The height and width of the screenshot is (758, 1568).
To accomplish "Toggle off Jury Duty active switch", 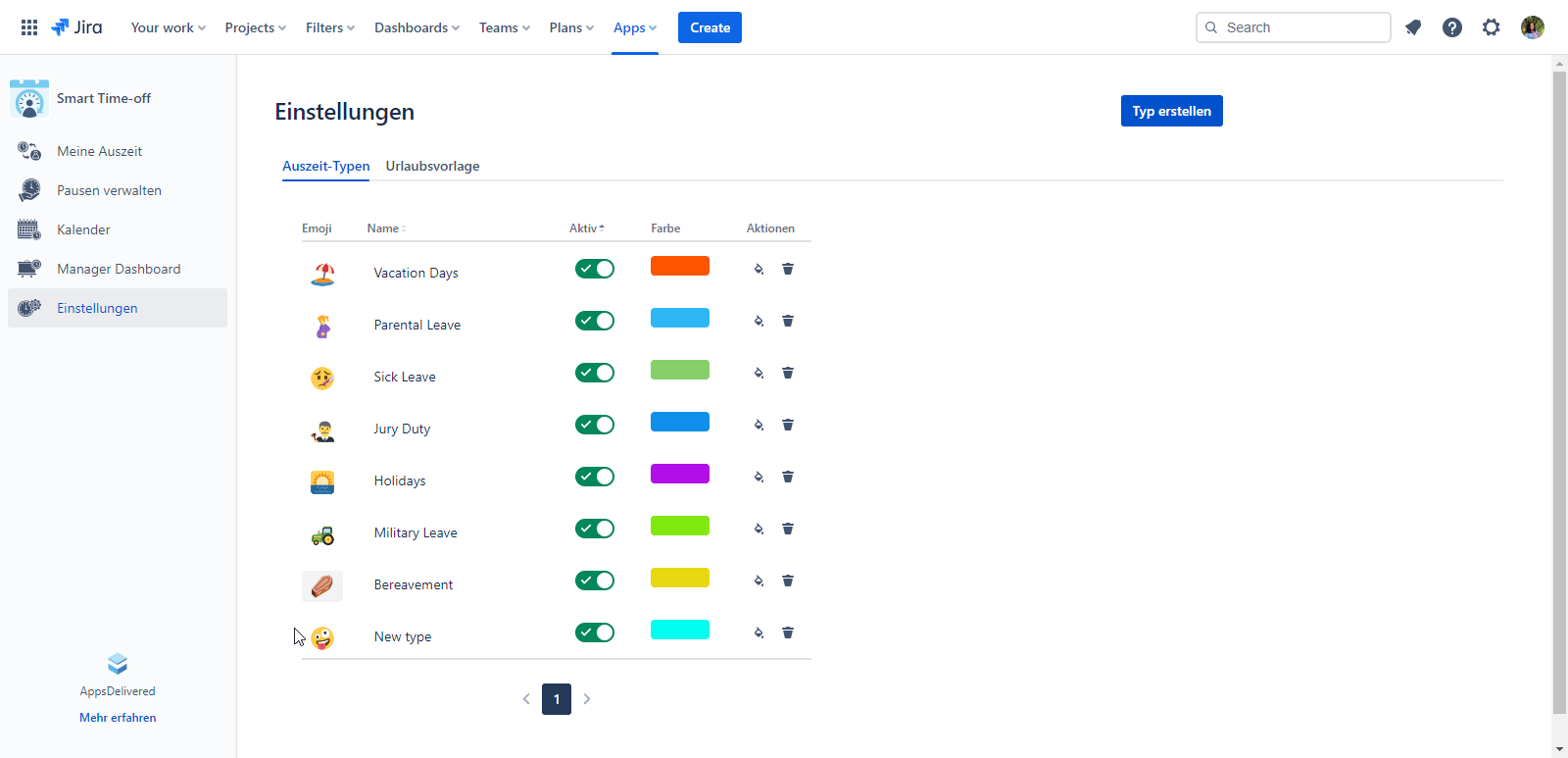I will click(595, 425).
